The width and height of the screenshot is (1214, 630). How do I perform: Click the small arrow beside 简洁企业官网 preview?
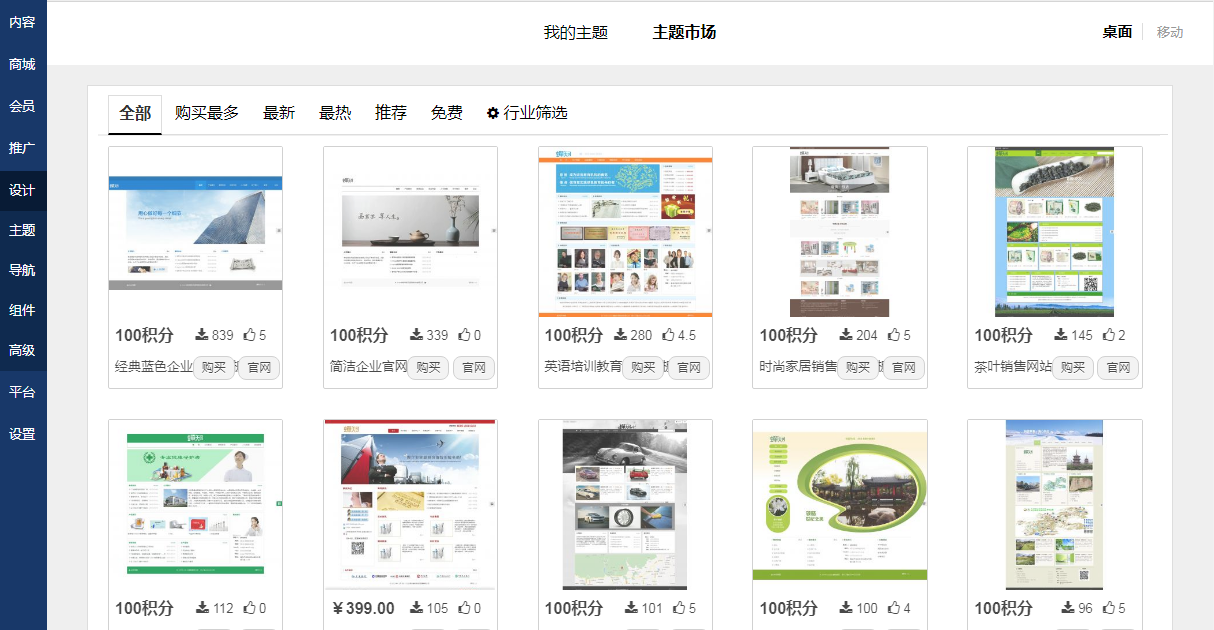[x=493, y=230]
